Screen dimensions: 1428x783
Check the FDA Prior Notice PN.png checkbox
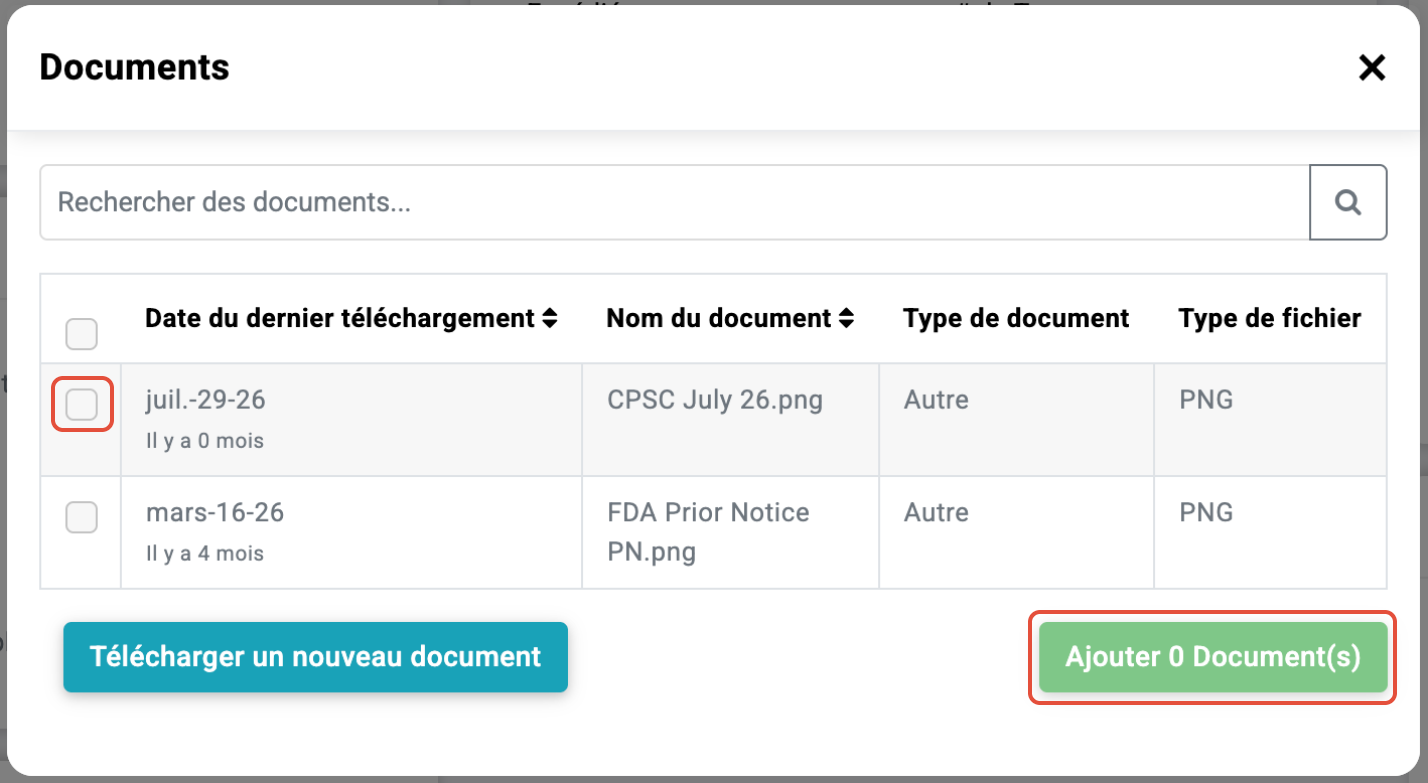81,517
